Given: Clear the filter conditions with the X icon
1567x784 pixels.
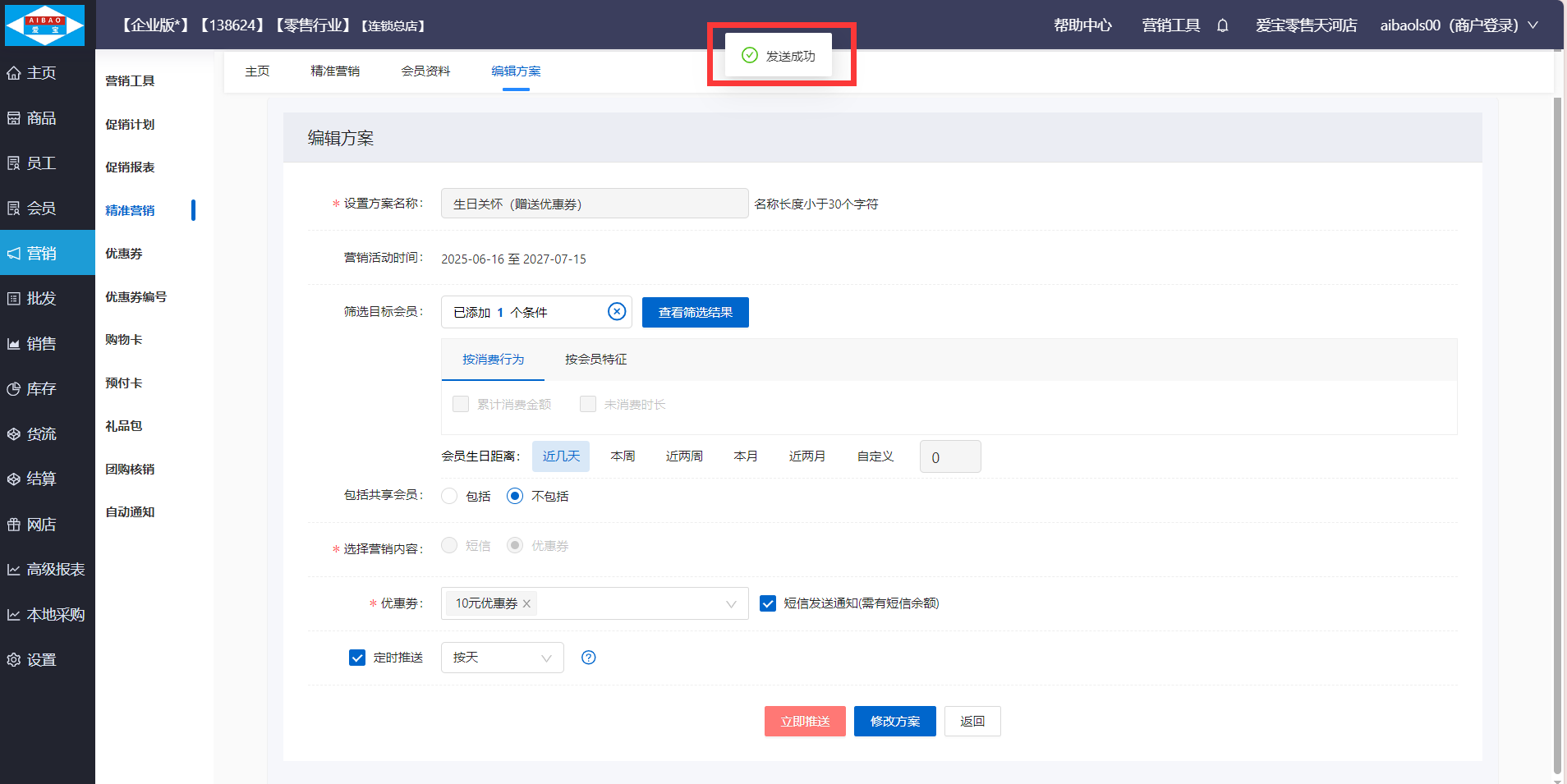Looking at the screenshot, I should tap(616, 312).
